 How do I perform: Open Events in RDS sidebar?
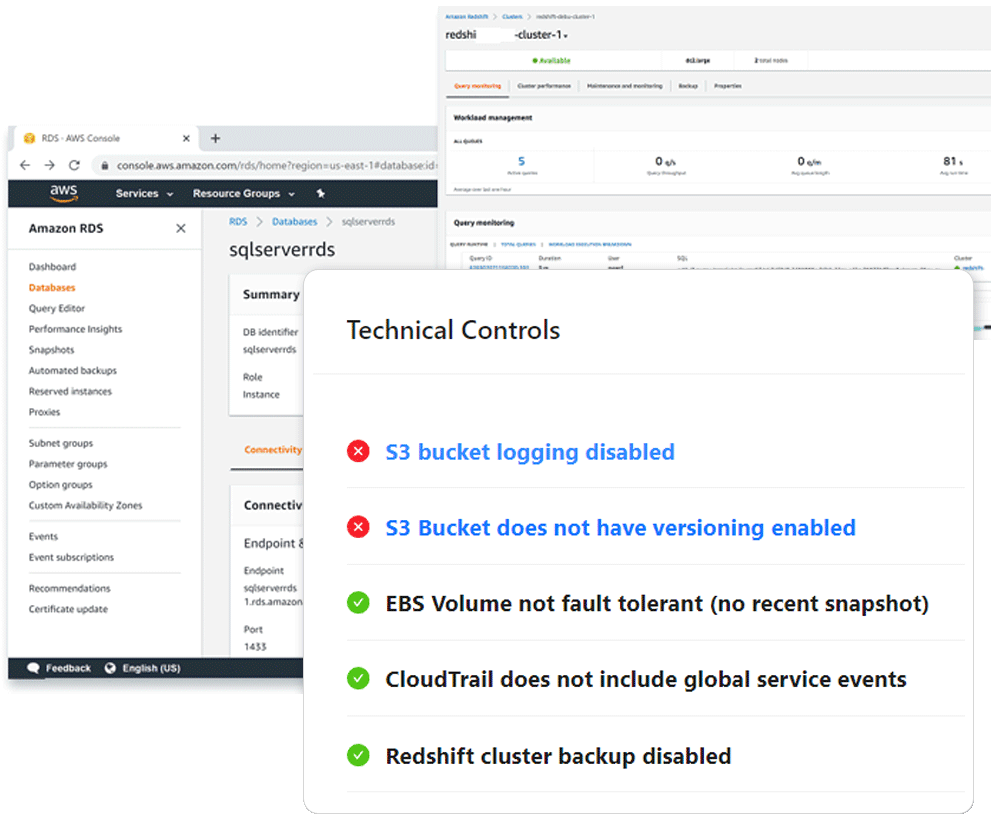point(43,536)
